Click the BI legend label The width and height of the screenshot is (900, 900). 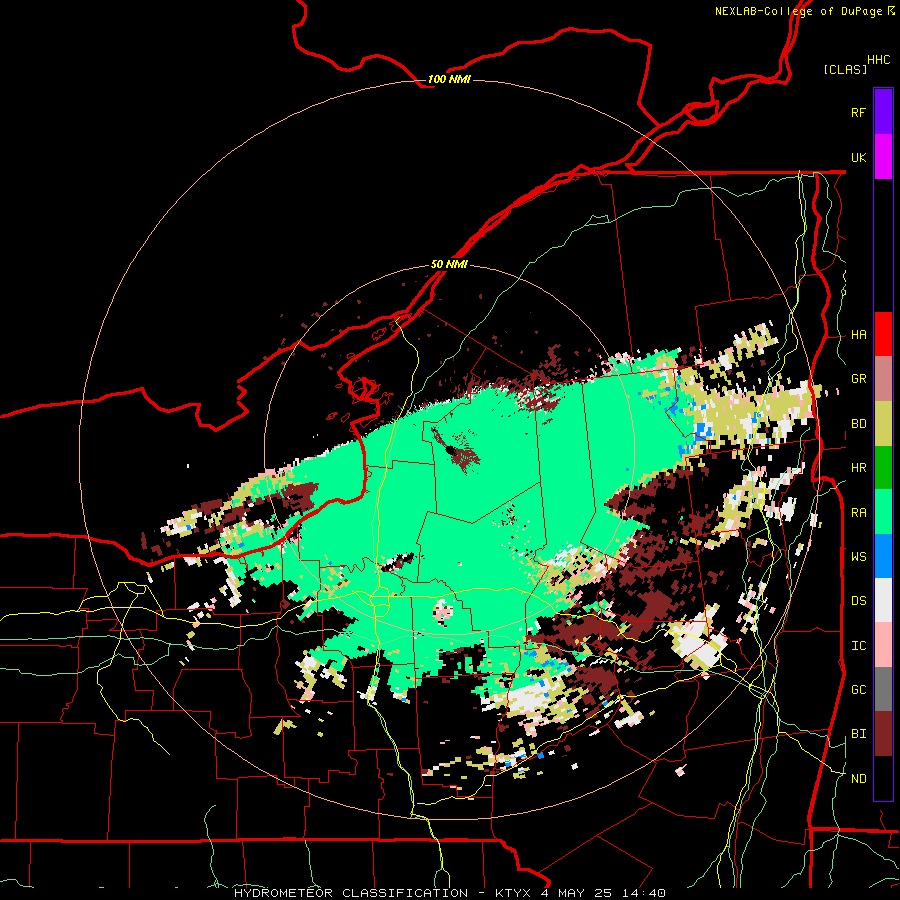point(858,734)
